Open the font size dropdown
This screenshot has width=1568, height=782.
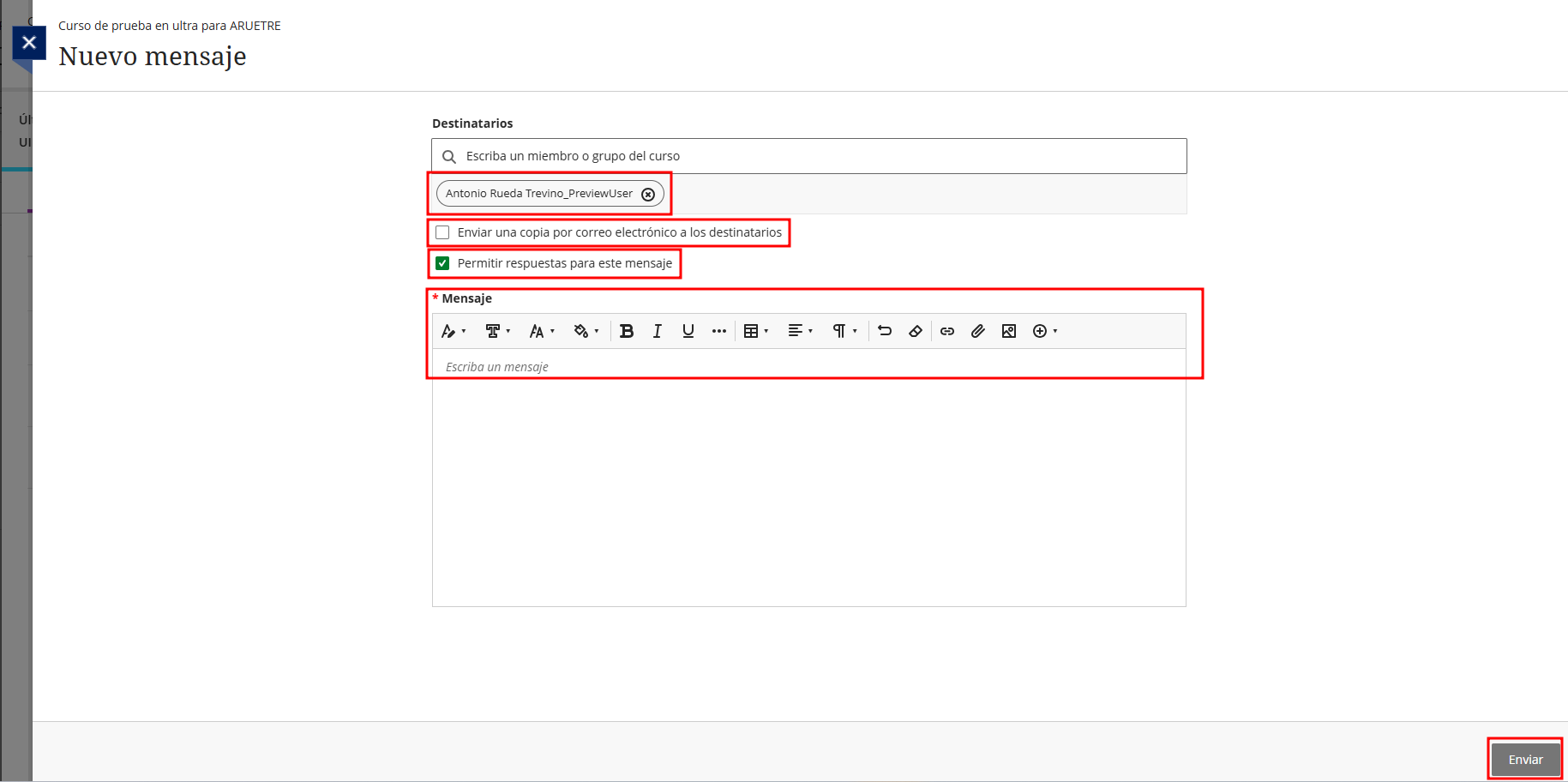542,331
